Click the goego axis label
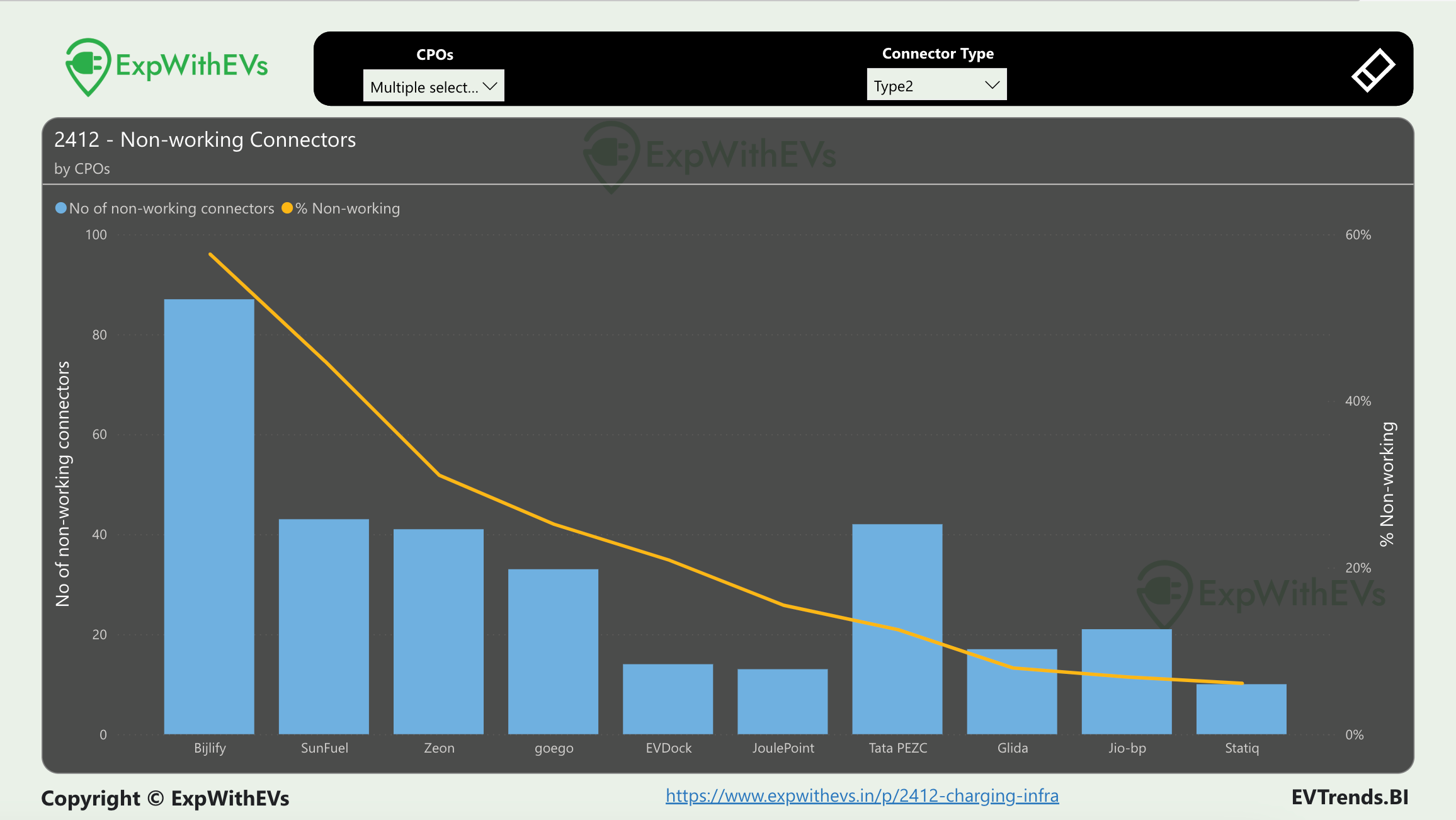 coord(554,749)
